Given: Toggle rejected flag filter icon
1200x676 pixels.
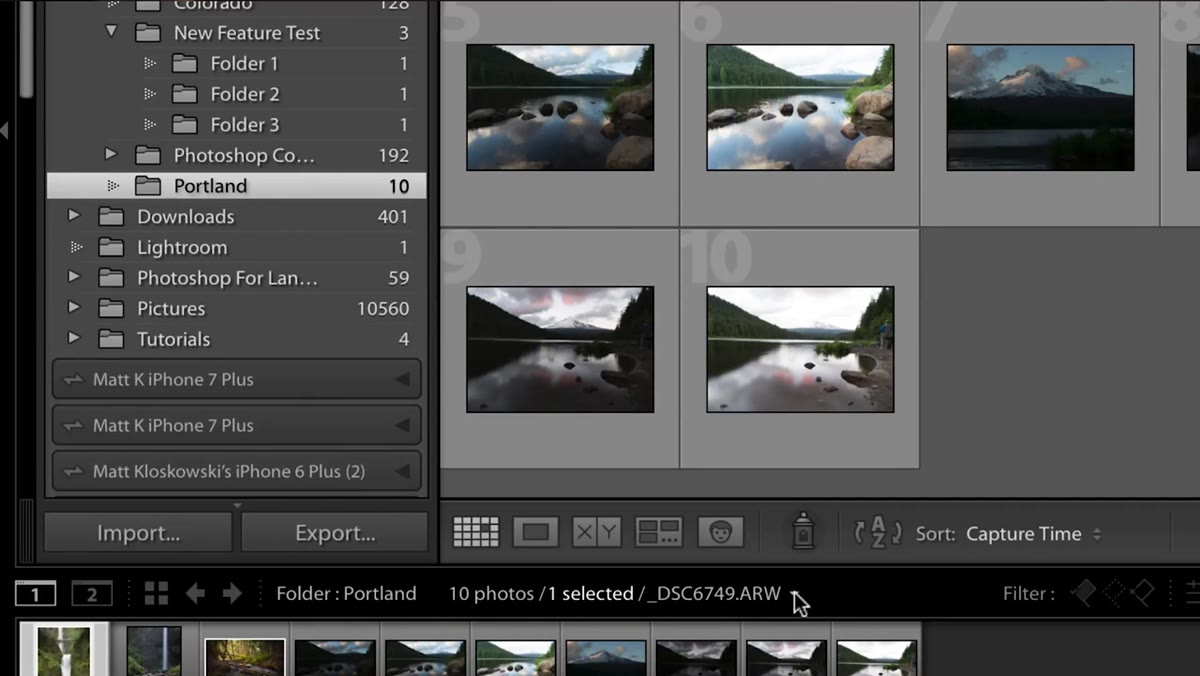Looking at the screenshot, I should 1142,594.
